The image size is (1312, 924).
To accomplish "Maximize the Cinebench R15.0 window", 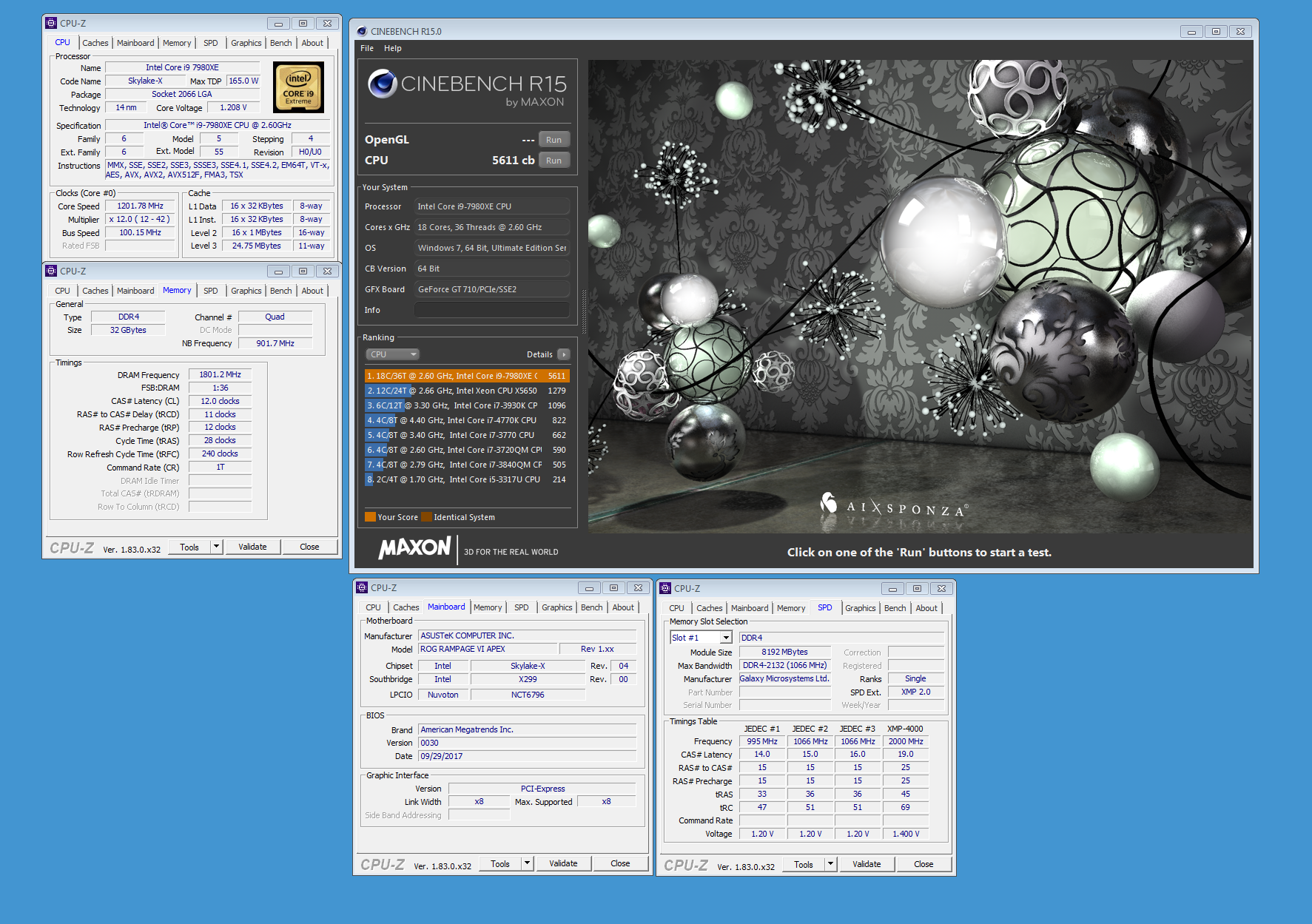I will [x=1216, y=31].
